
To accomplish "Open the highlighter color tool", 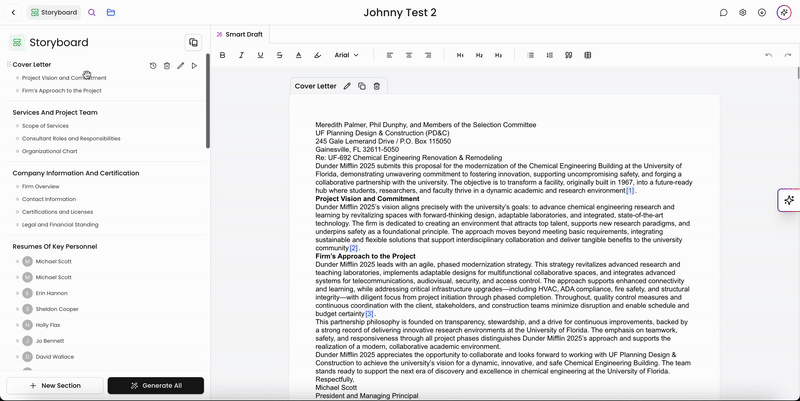I will pos(317,55).
